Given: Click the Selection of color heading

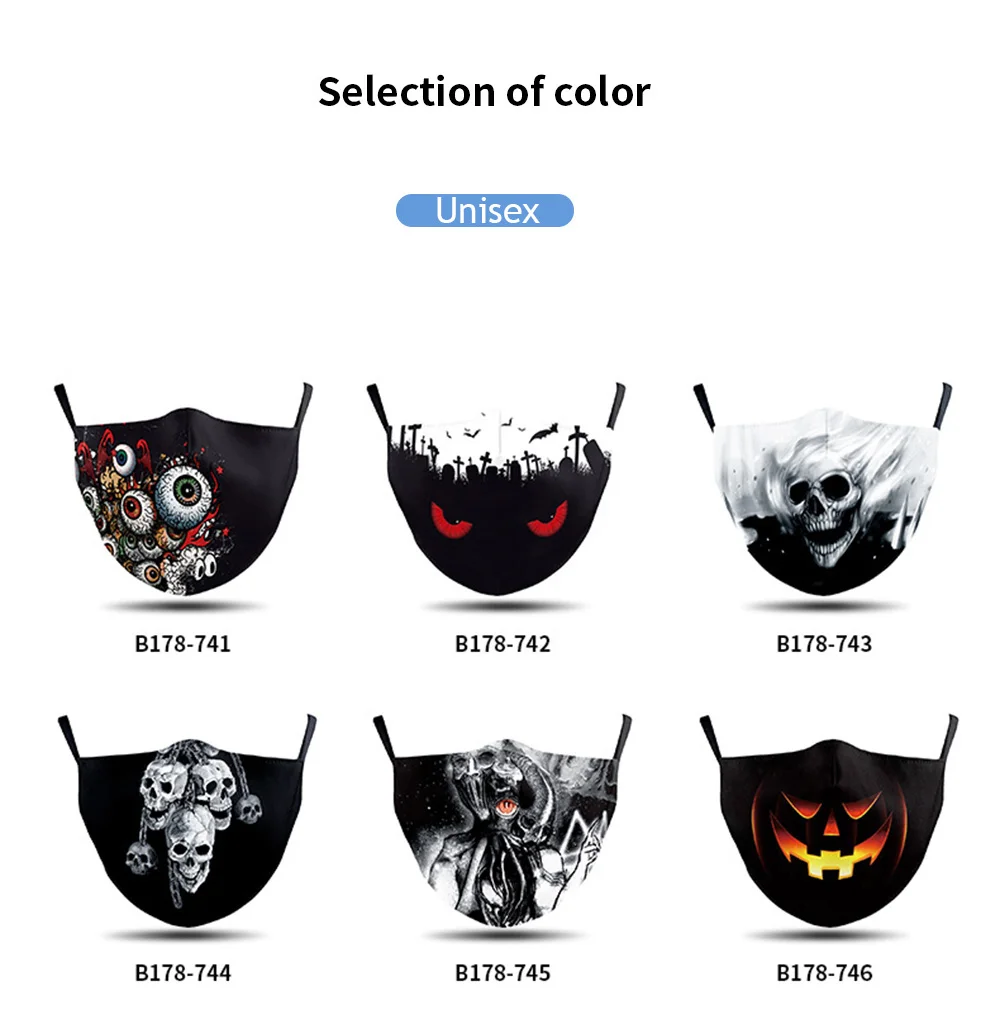Looking at the screenshot, I should (484, 91).
